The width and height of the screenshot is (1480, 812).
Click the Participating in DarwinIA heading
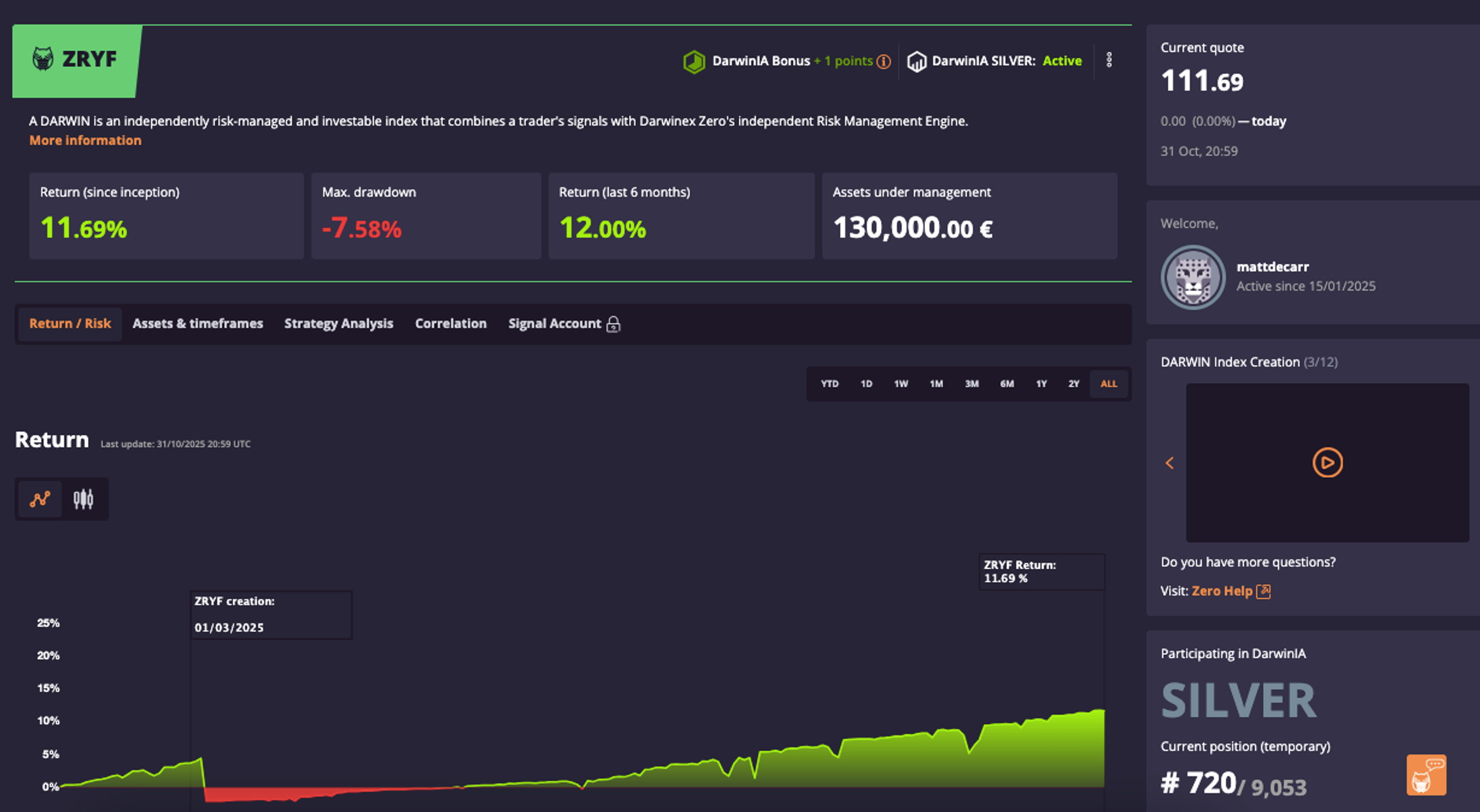(1233, 654)
